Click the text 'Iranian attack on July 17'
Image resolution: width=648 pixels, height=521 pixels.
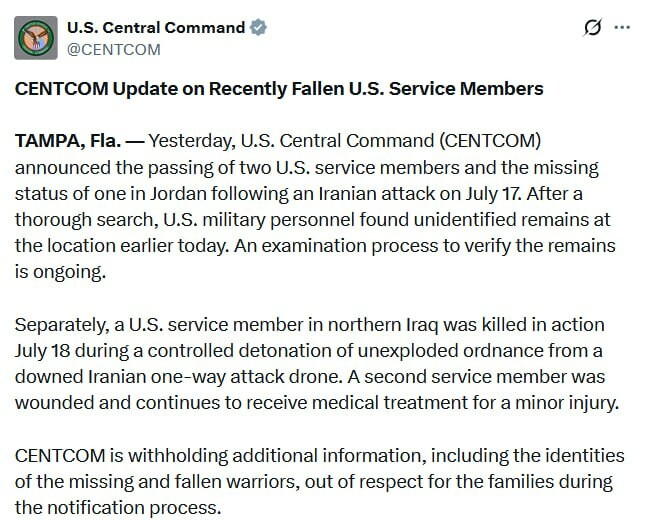coord(418,194)
